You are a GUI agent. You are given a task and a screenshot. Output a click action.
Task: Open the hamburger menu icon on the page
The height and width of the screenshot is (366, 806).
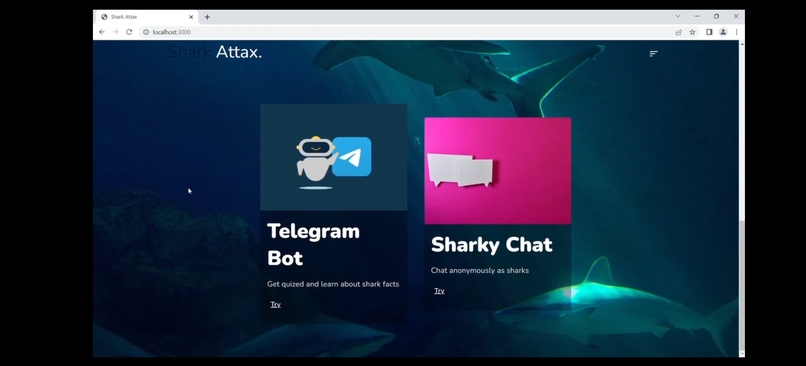[653, 53]
